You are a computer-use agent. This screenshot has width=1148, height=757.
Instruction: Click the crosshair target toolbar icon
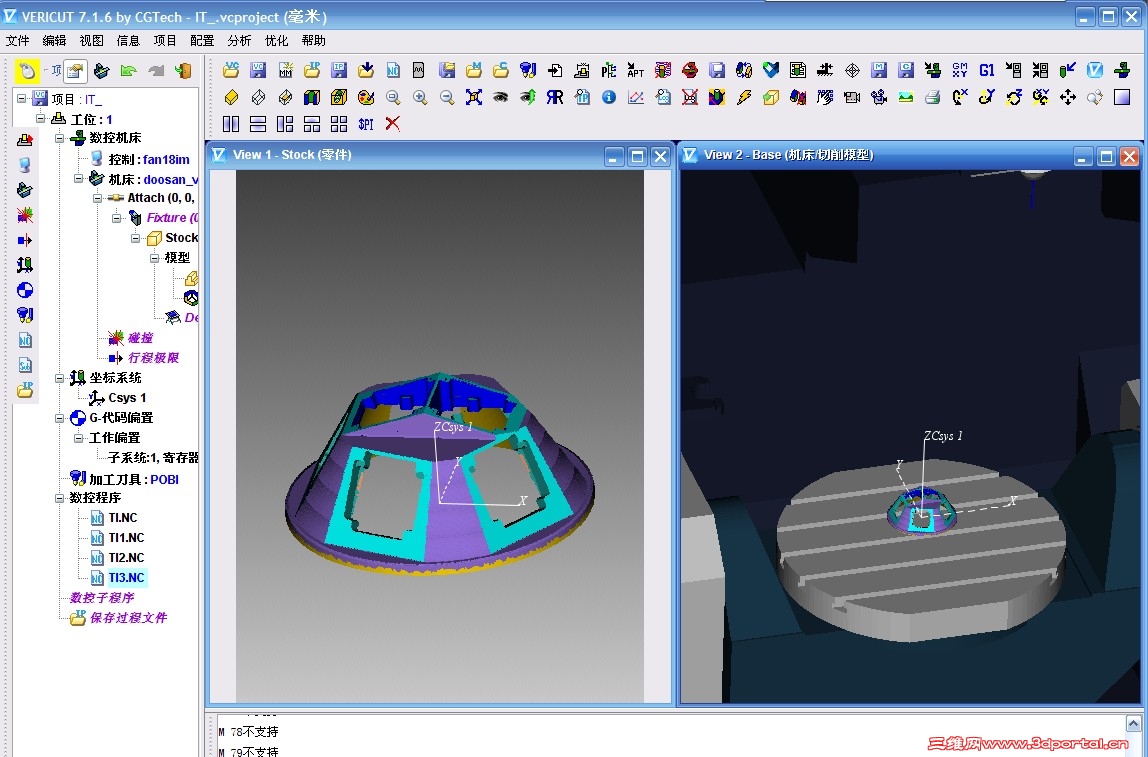pos(852,70)
